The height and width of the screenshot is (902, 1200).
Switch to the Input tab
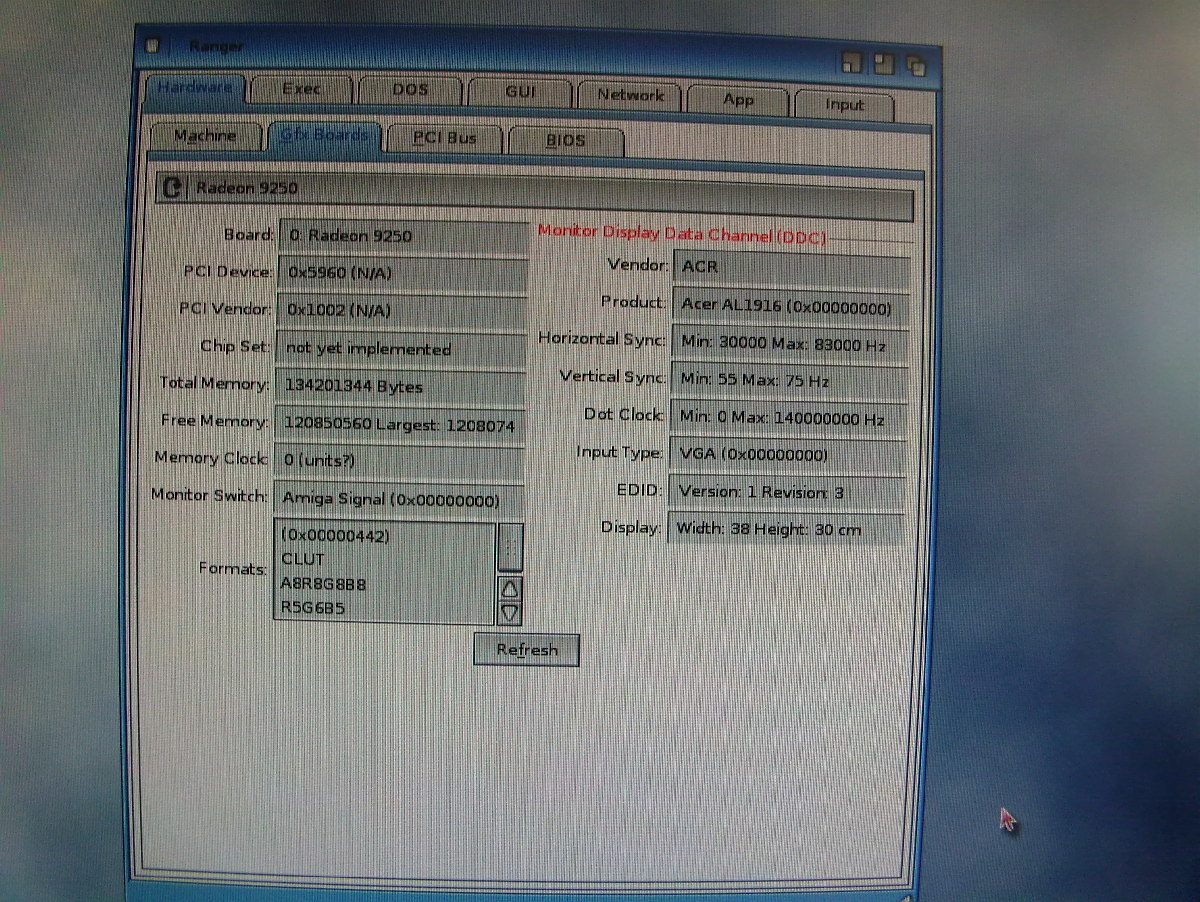pyautogui.click(x=845, y=104)
